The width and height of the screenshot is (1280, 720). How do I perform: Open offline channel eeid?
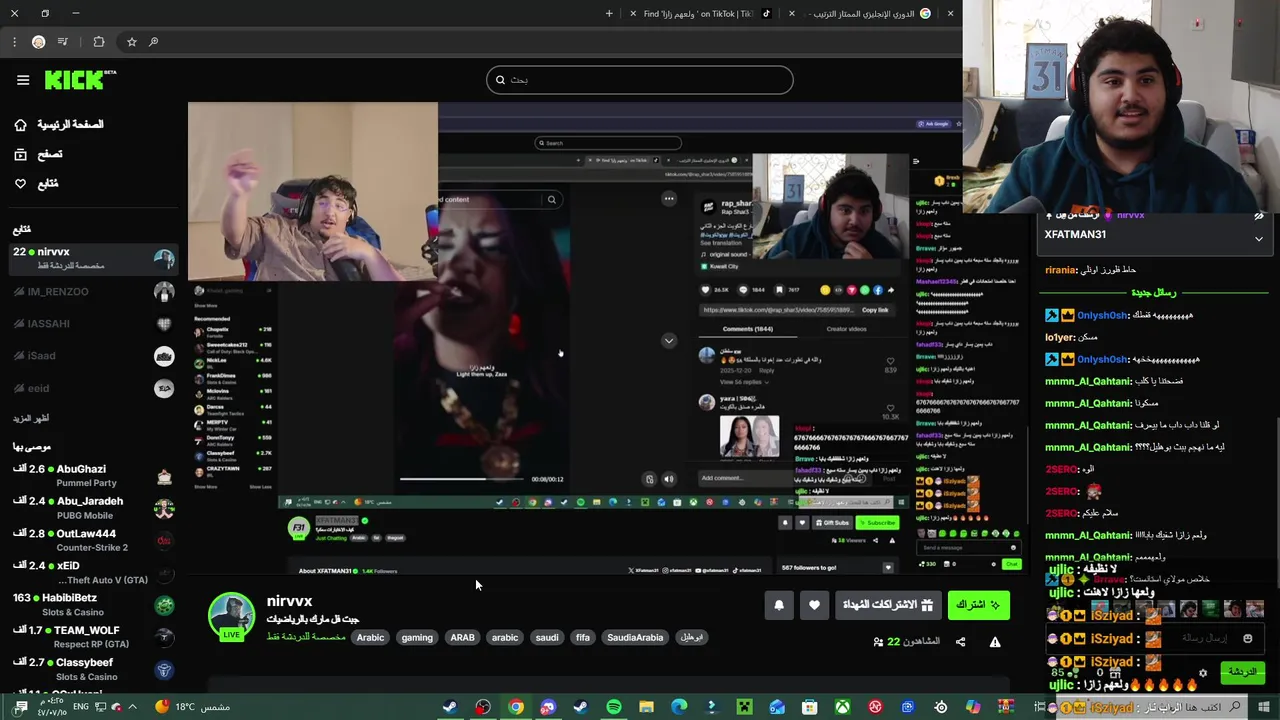click(92, 388)
